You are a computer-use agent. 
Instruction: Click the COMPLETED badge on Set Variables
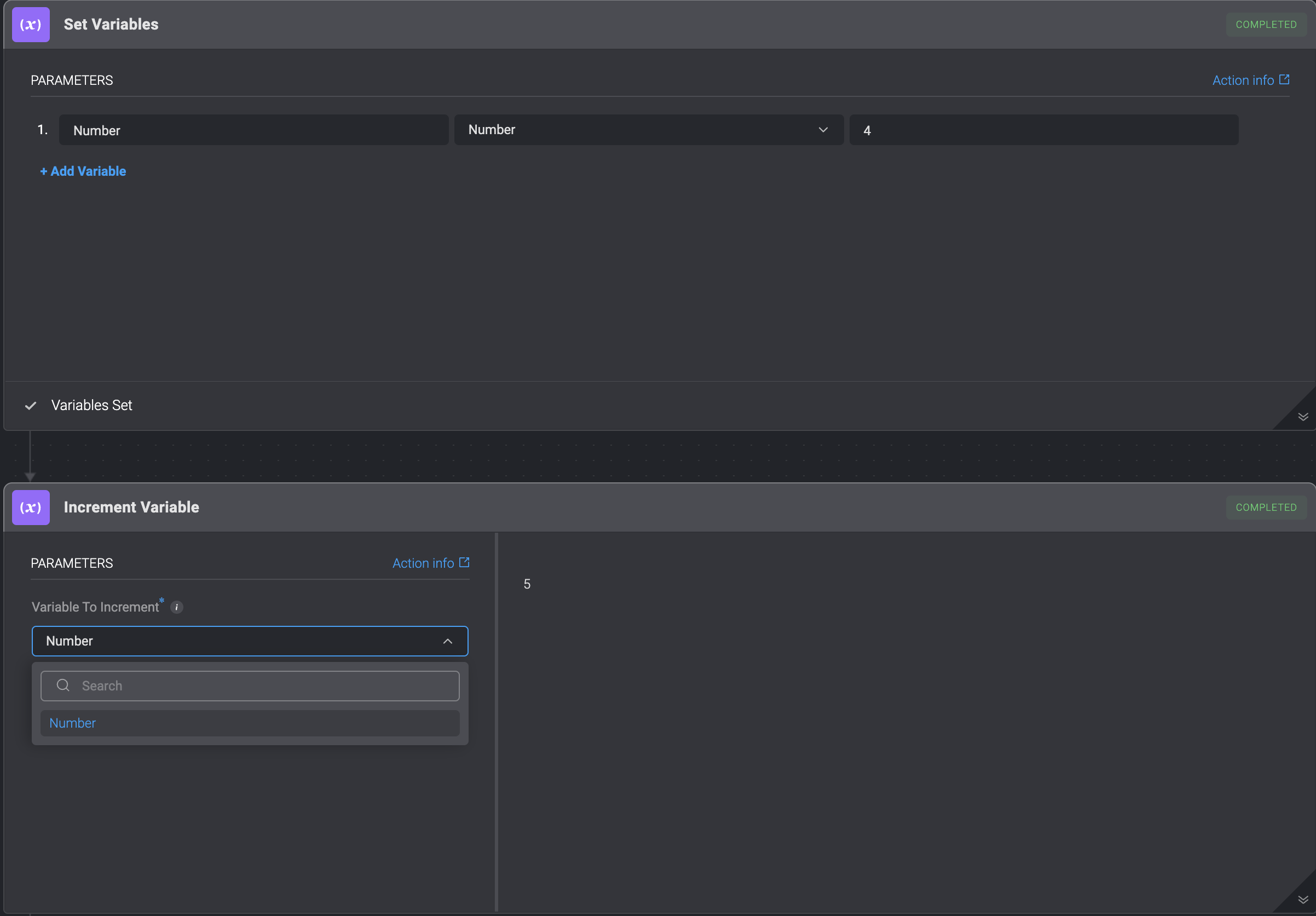point(1266,25)
